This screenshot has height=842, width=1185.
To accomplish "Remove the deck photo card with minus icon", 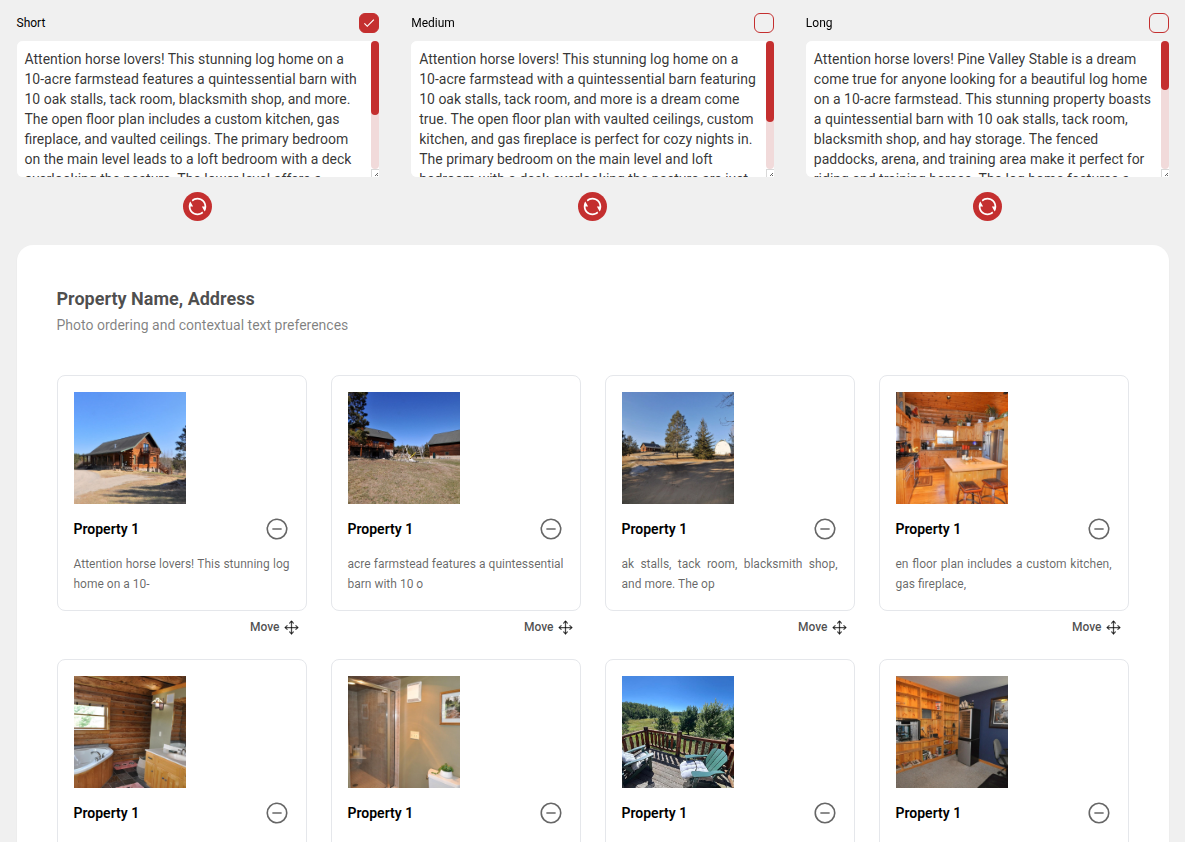I will [x=825, y=813].
